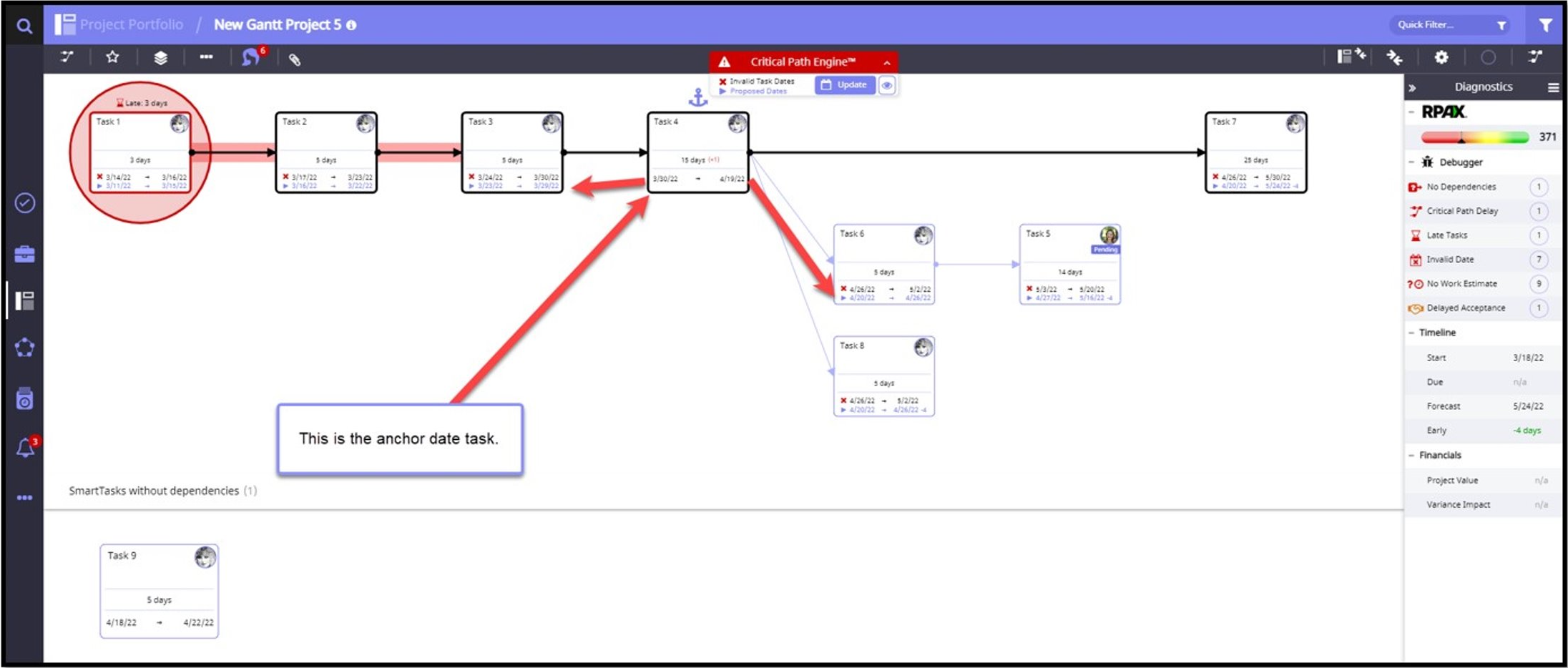1568x668 pixels.
Task: Toggle the eye preview button beside Update
Action: 886,85
